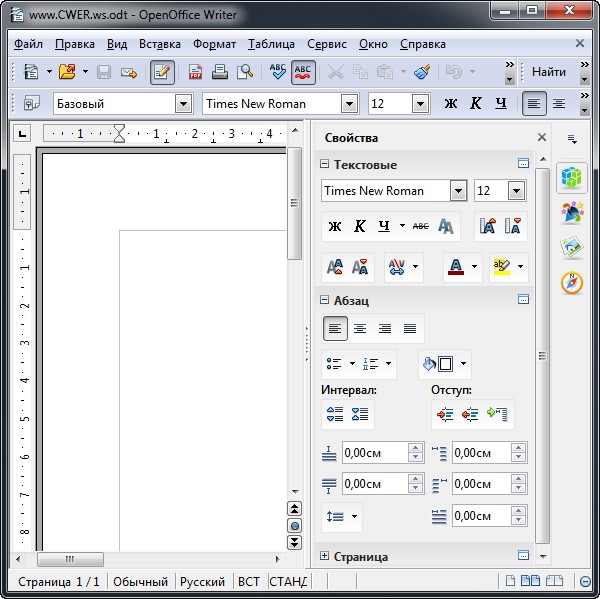
Task: Toggle Edit File mode button
Action: [x=162, y=72]
